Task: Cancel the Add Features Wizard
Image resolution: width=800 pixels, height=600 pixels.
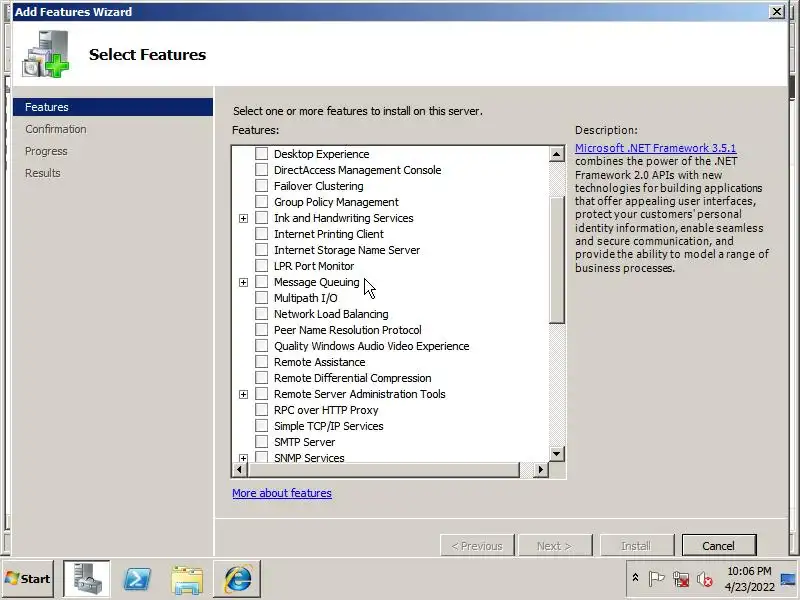Action: (719, 546)
